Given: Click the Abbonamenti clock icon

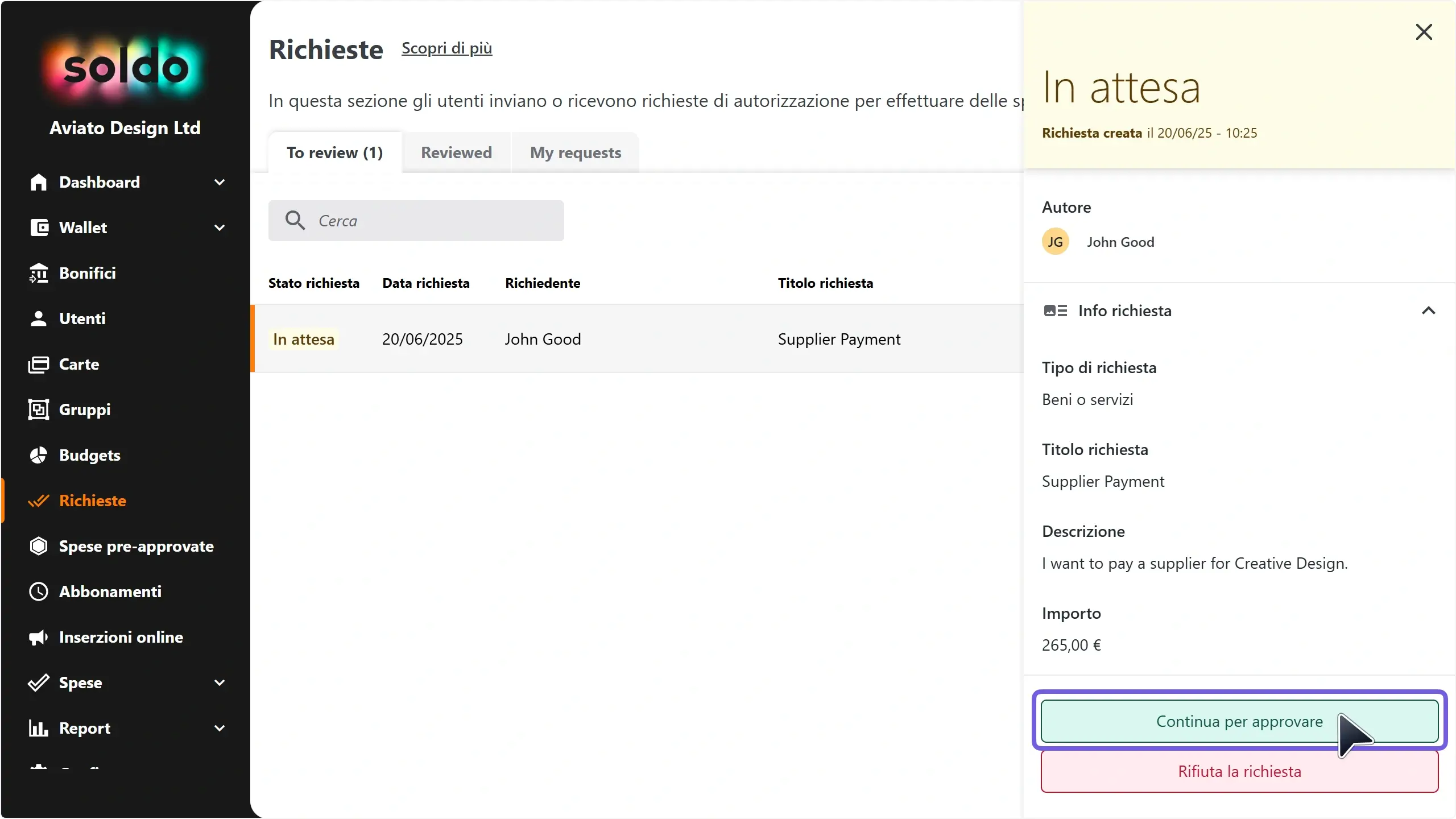Looking at the screenshot, I should click(38, 591).
